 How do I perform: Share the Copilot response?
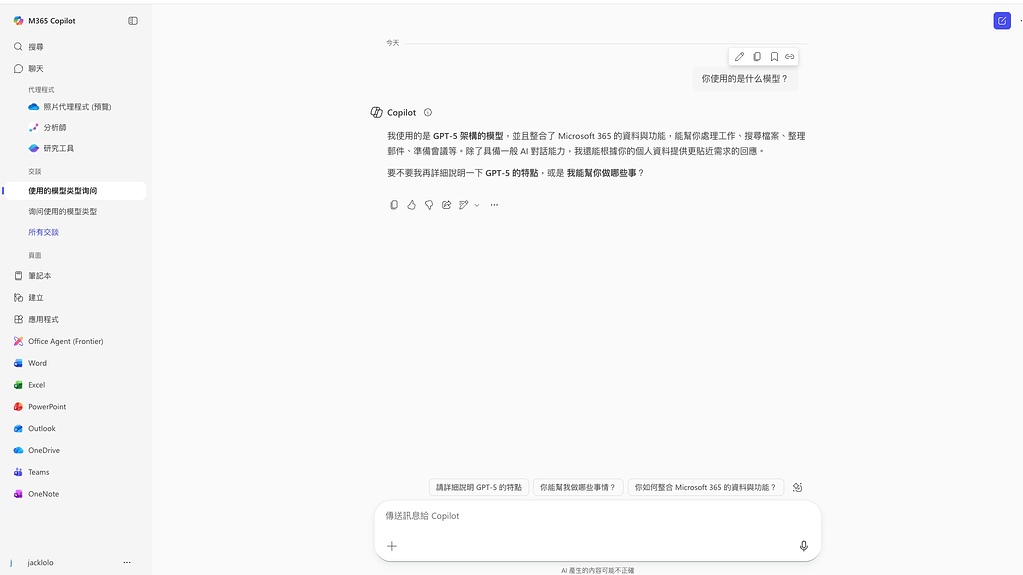[x=446, y=205]
